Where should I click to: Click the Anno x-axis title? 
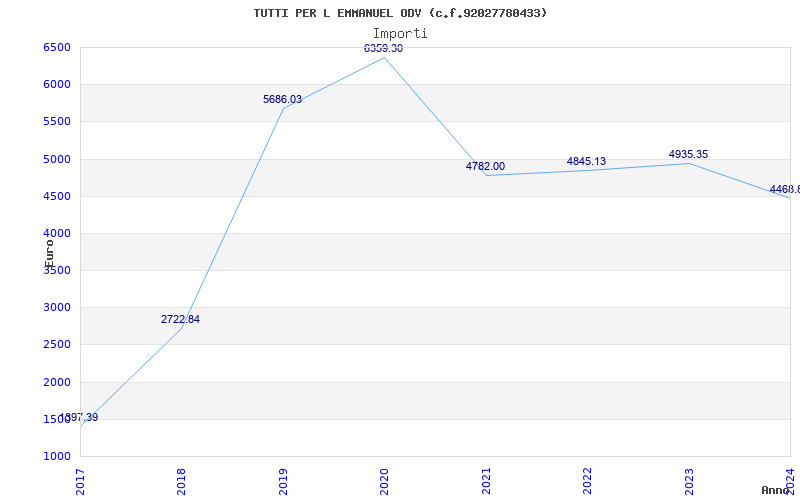(x=775, y=490)
